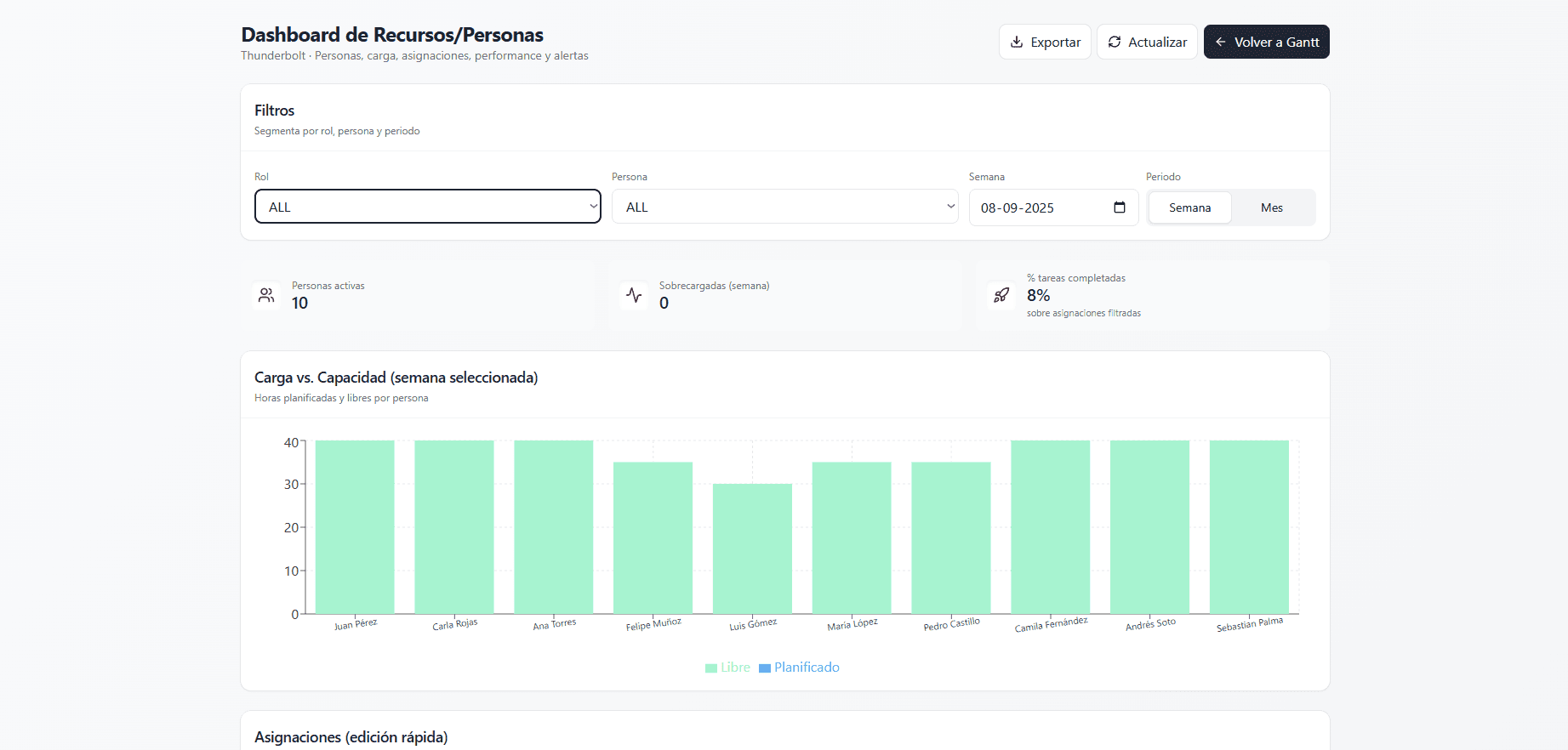Click Sebastian Palma's bar in the chart
Screen dimensions: 1568x750
(1249, 526)
